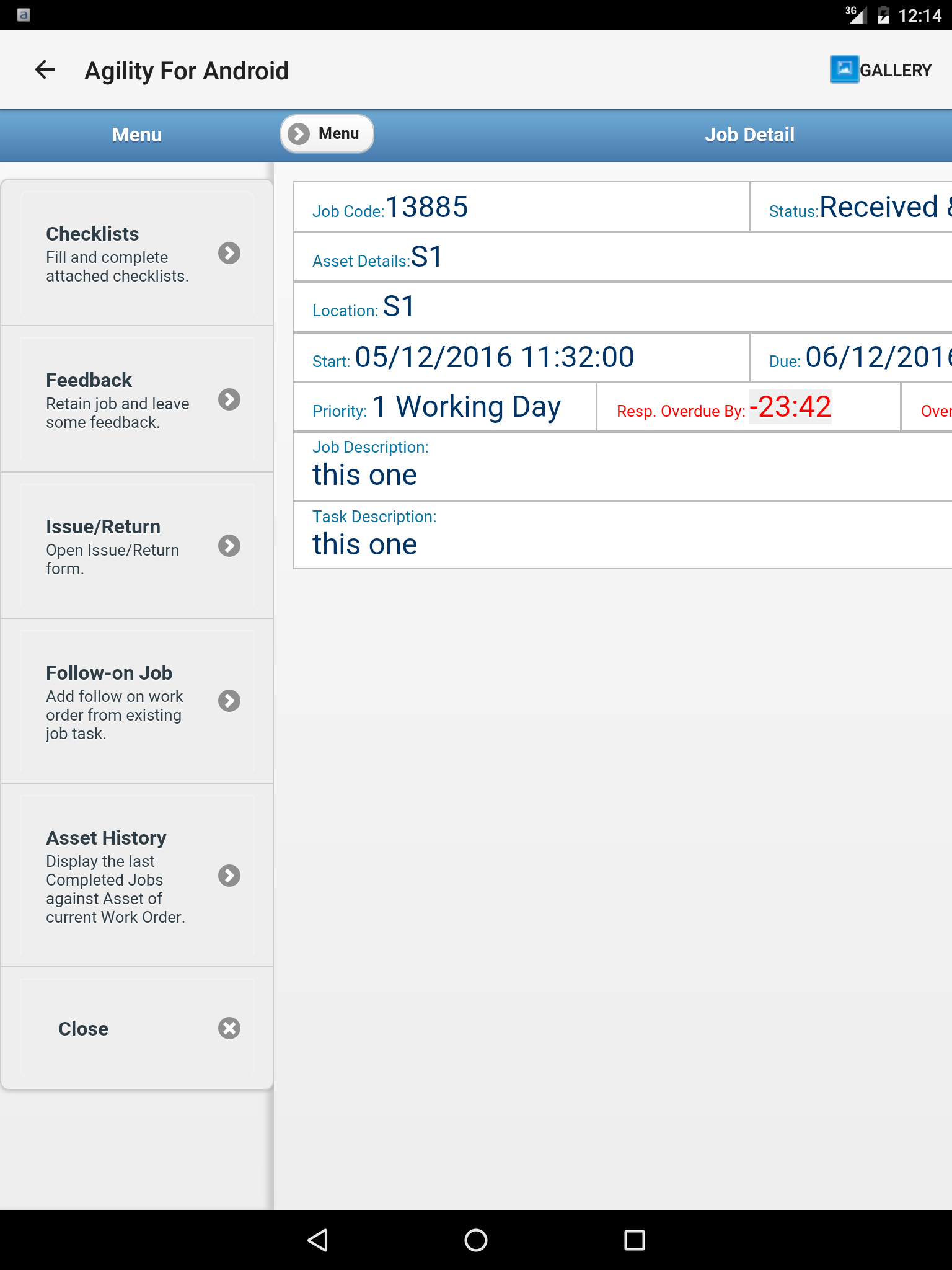Tap the back arrow in app bar
Viewport: 952px width, 1270px height.
(x=45, y=70)
